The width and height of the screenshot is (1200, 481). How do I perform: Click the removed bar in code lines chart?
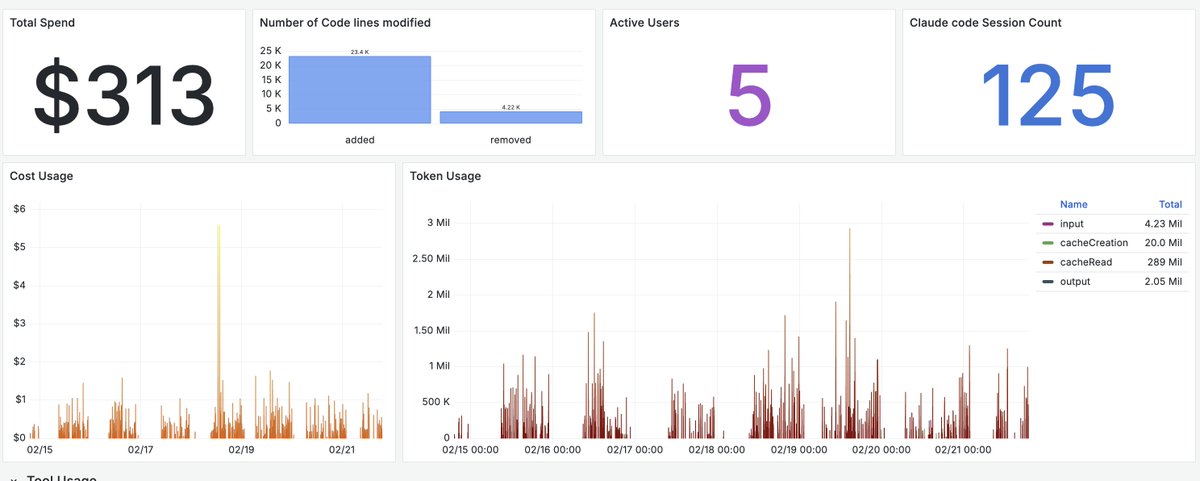click(x=510, y=118)
